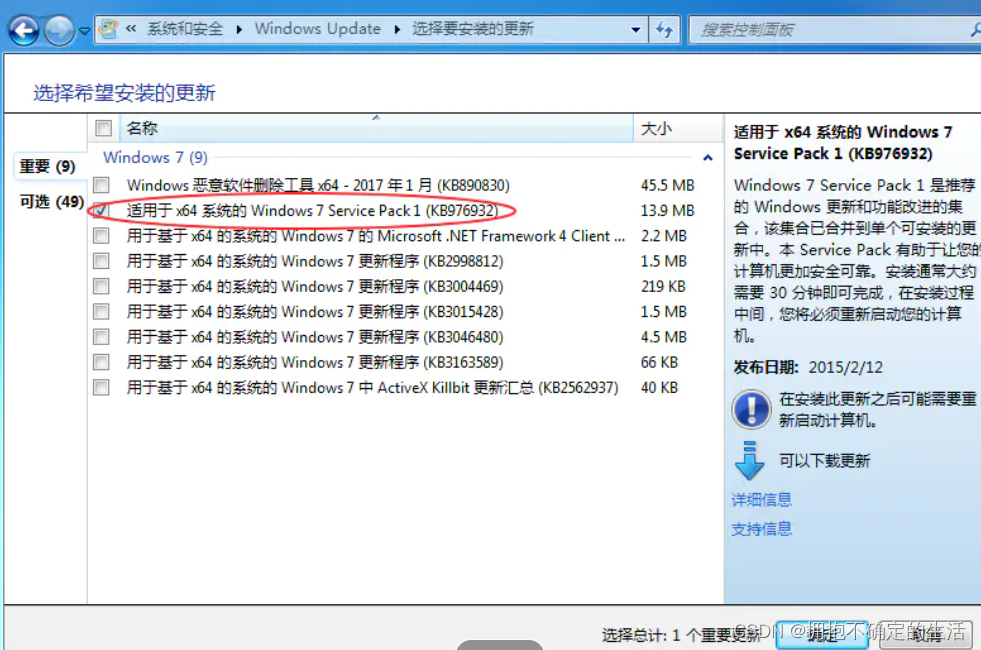The height and width of the screenshot is (650, 981).
Task: Select the 更新程序 (KB3163589) row text
Action: (x=315, y=362)
